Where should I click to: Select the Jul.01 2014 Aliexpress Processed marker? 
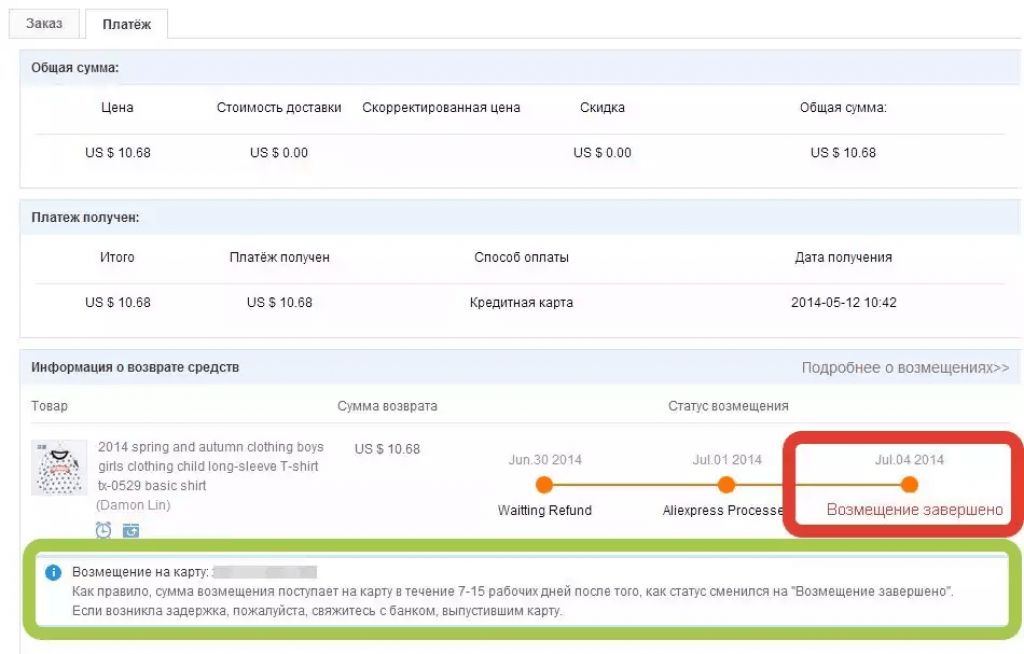click(726, 485)
